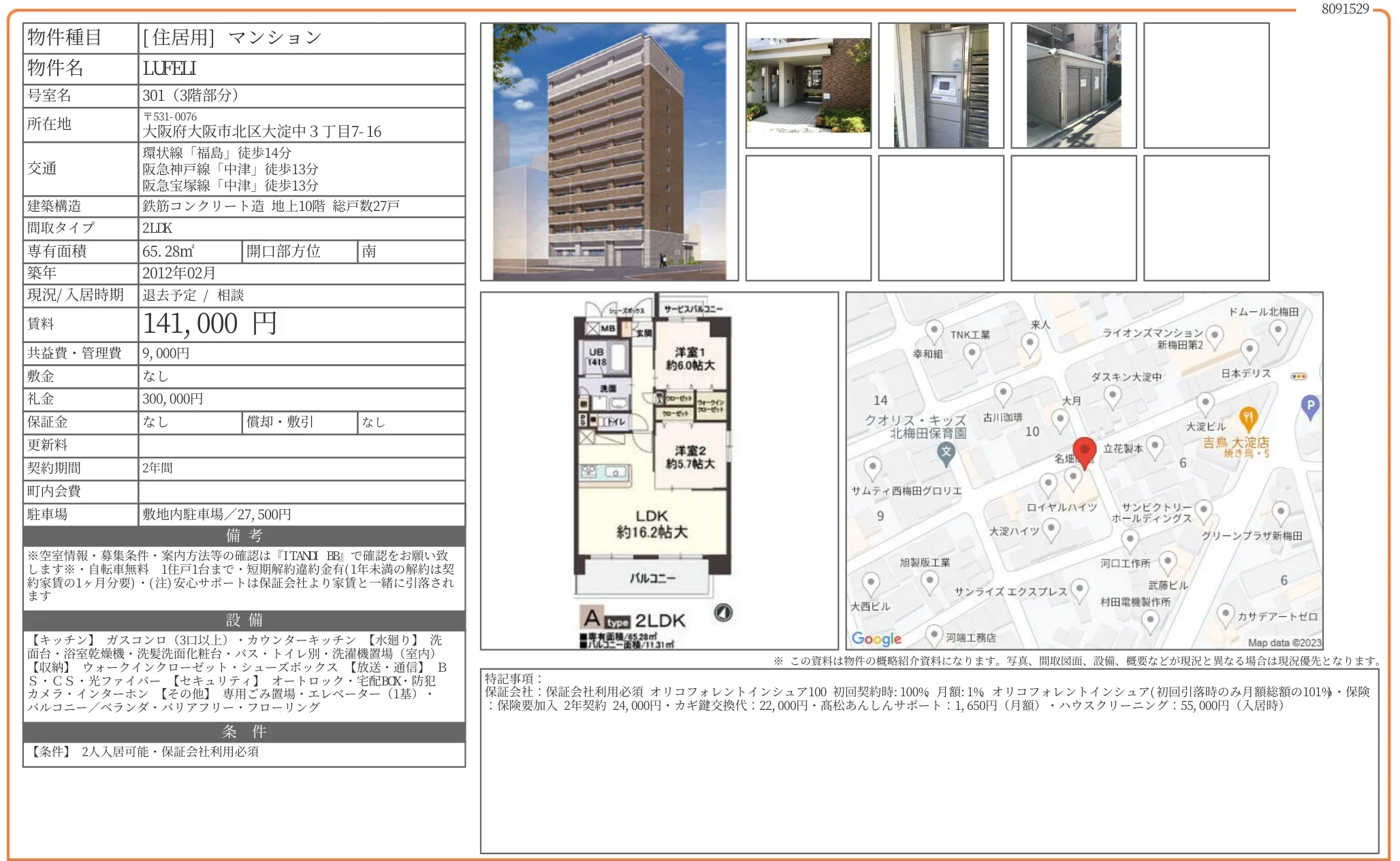Click the red location pin on the map
This screenshot has height=861, width=1400.
tap(1084, 451)
